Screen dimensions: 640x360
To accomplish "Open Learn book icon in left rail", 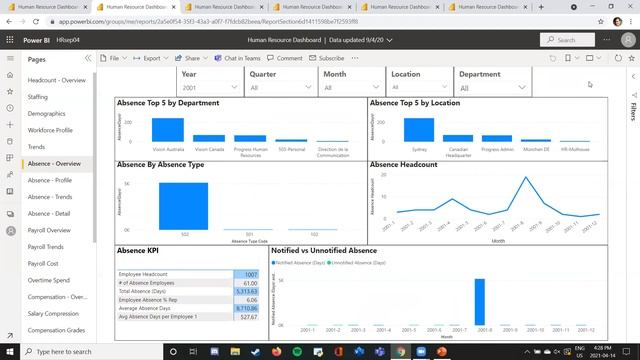I will (x=10, y=191).
